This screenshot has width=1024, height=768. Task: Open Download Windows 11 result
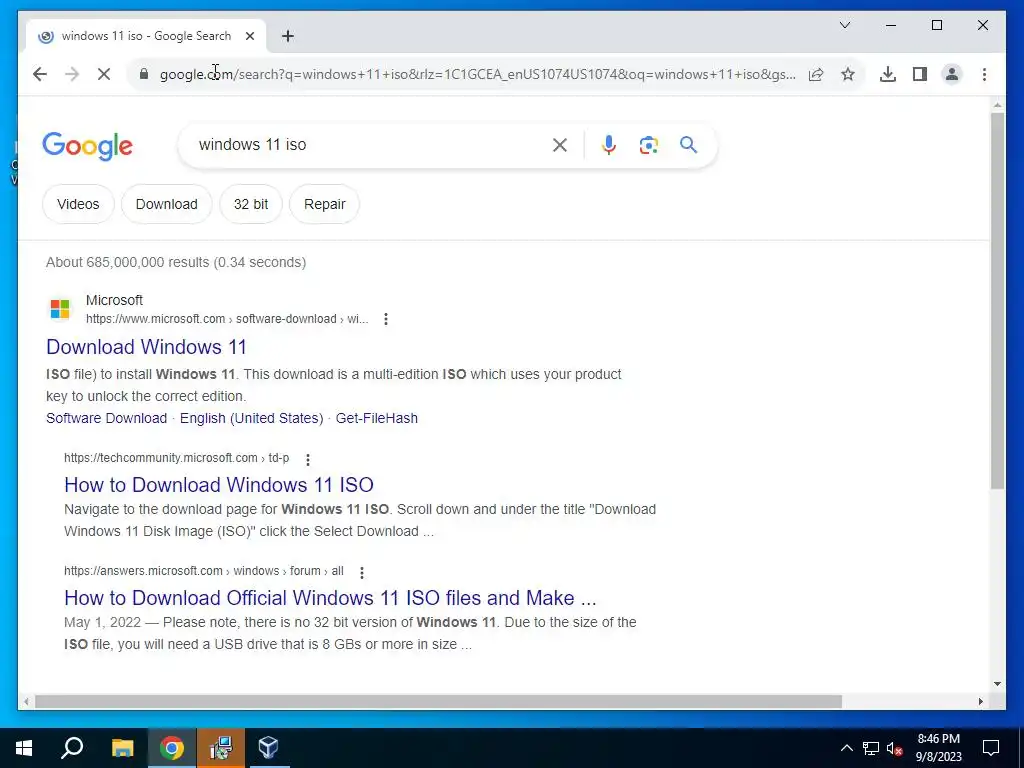pos(146,347)
